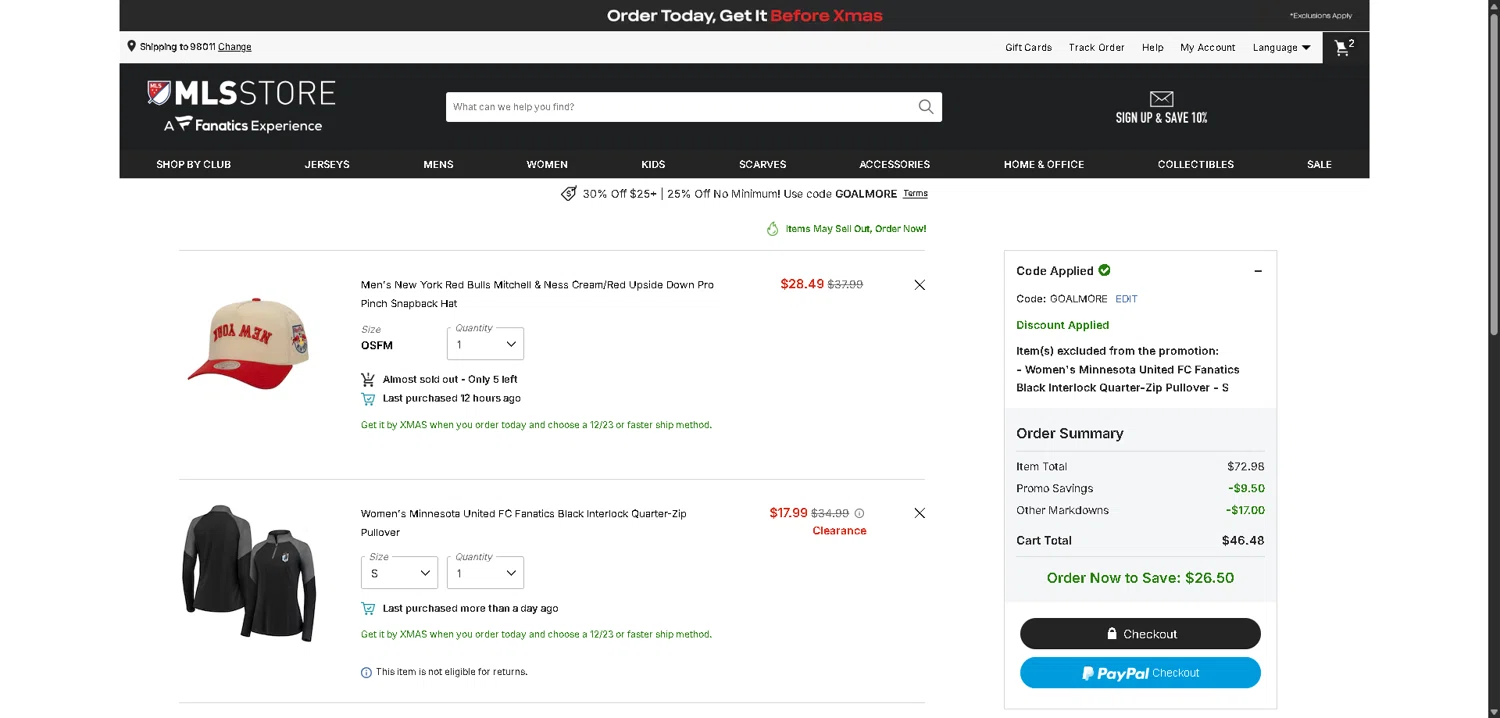The height and width of the screenshot is (718, 1500).
Task: Click the Cart Total amount $46.48
Action: pos(1243,540)
